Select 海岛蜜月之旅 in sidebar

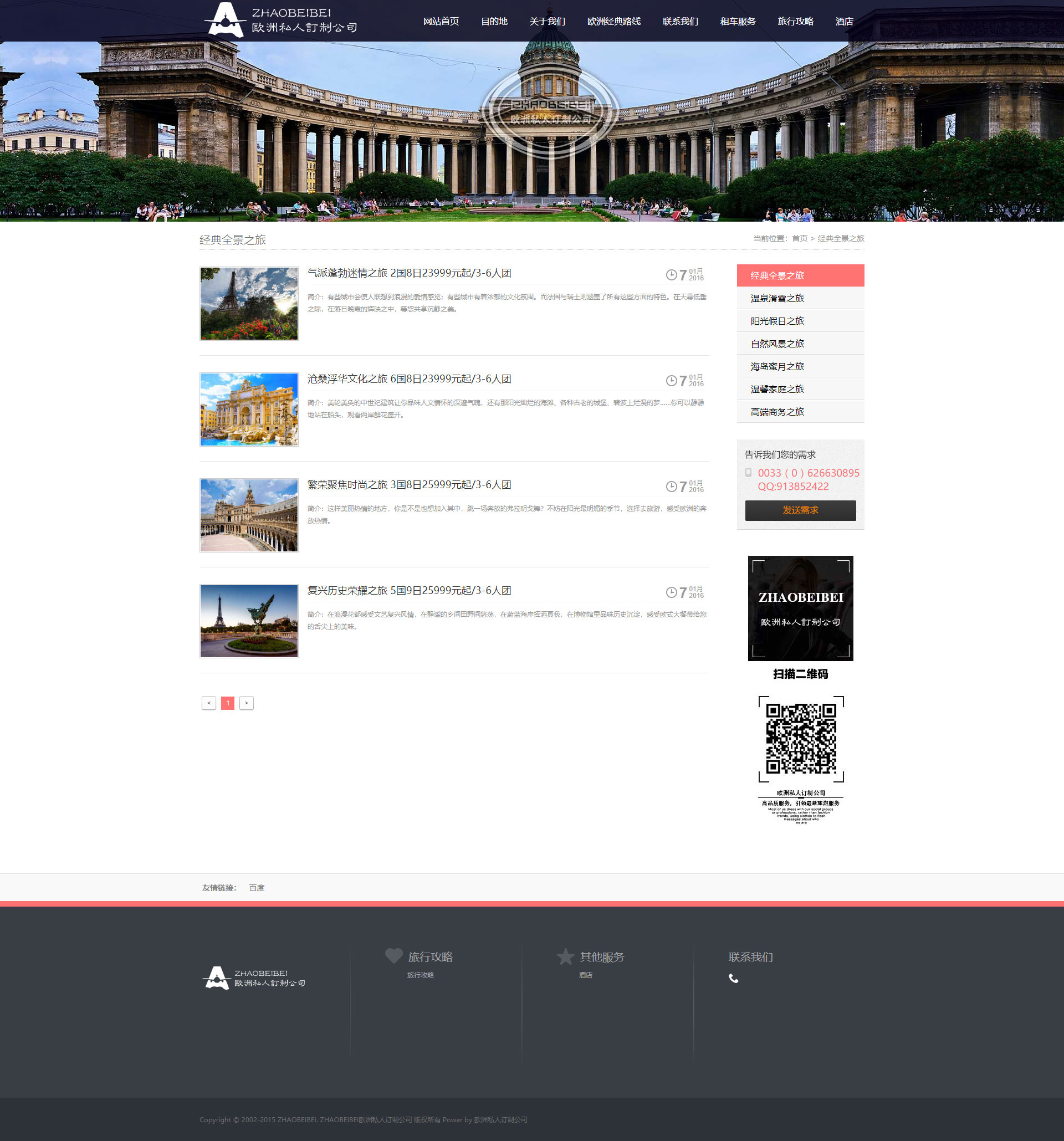pyautogui.click(x=777, y=366)
